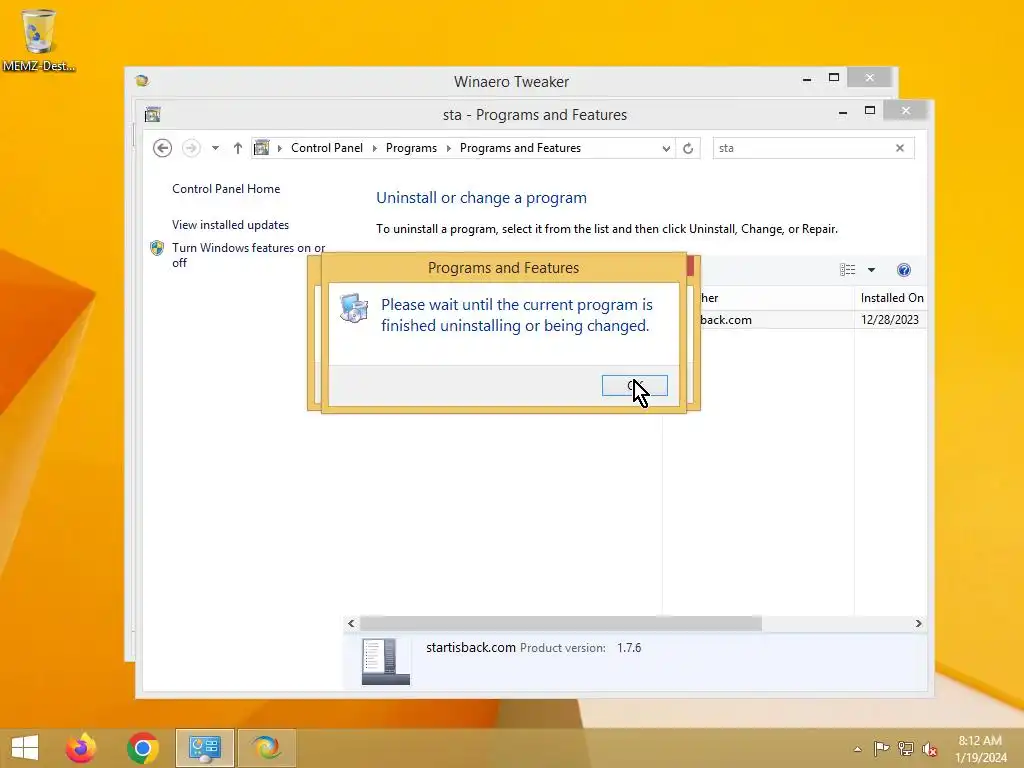The width and height of the screenshot is (1024, 768).
Task: Select the 12/28/2023 installed date cell
Action: pos(889,319)
